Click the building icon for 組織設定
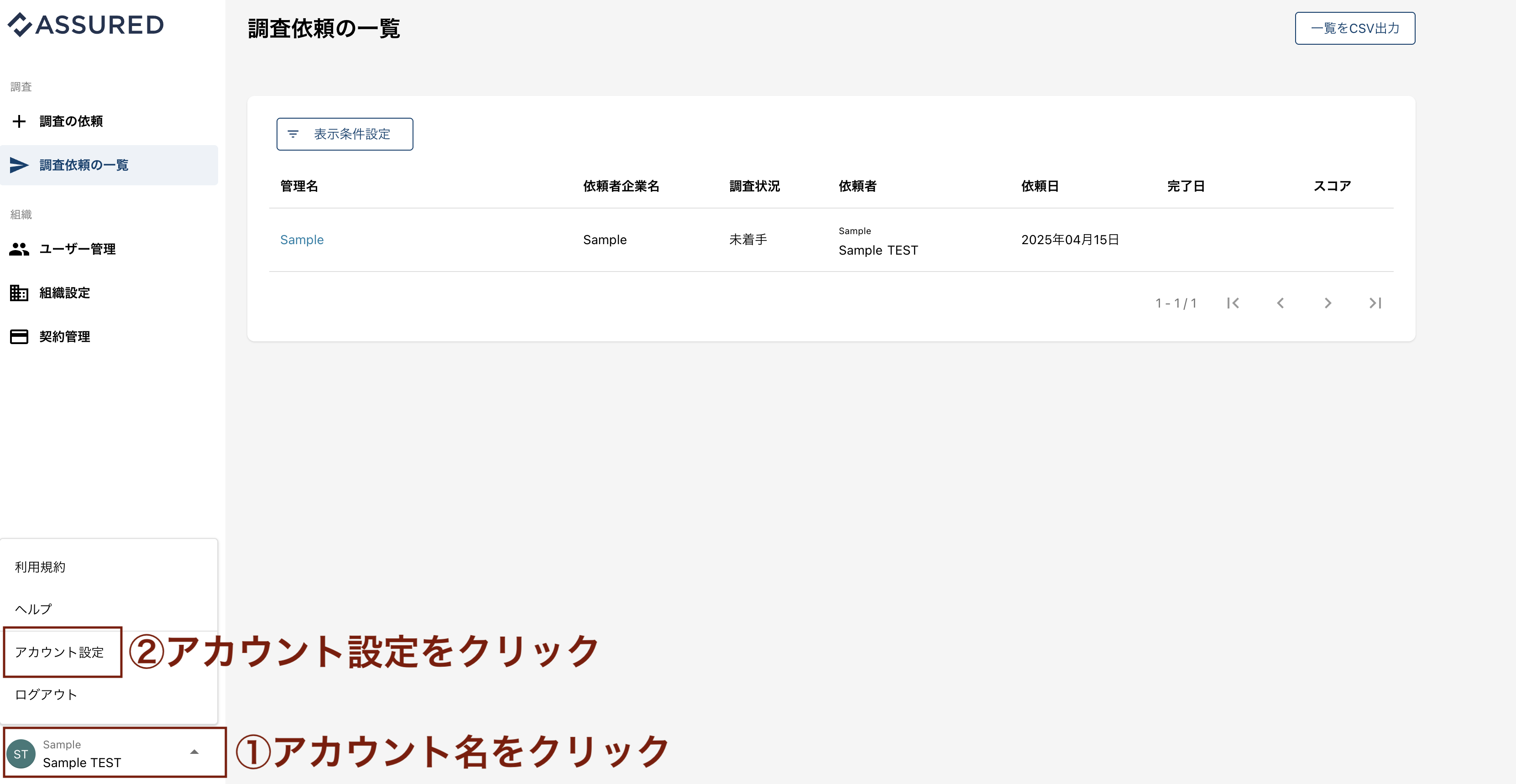The width and height of the screenshot is (1516, 784). pos(19,293)
